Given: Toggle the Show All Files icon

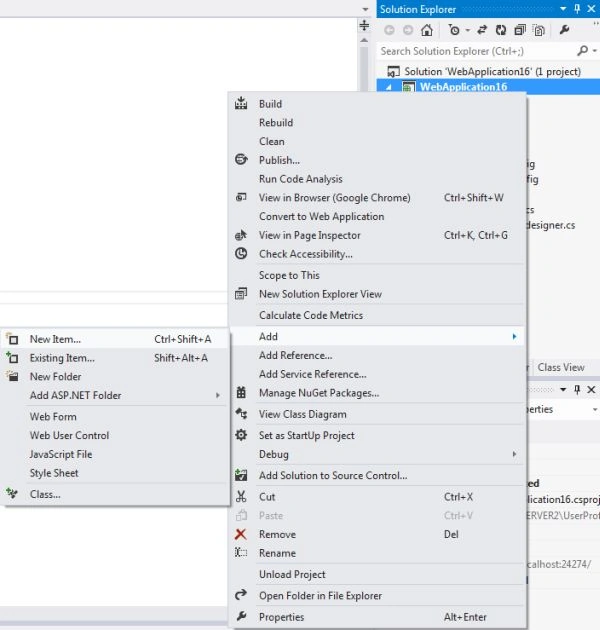Looking at the screenshot, I should click(539, 30).
